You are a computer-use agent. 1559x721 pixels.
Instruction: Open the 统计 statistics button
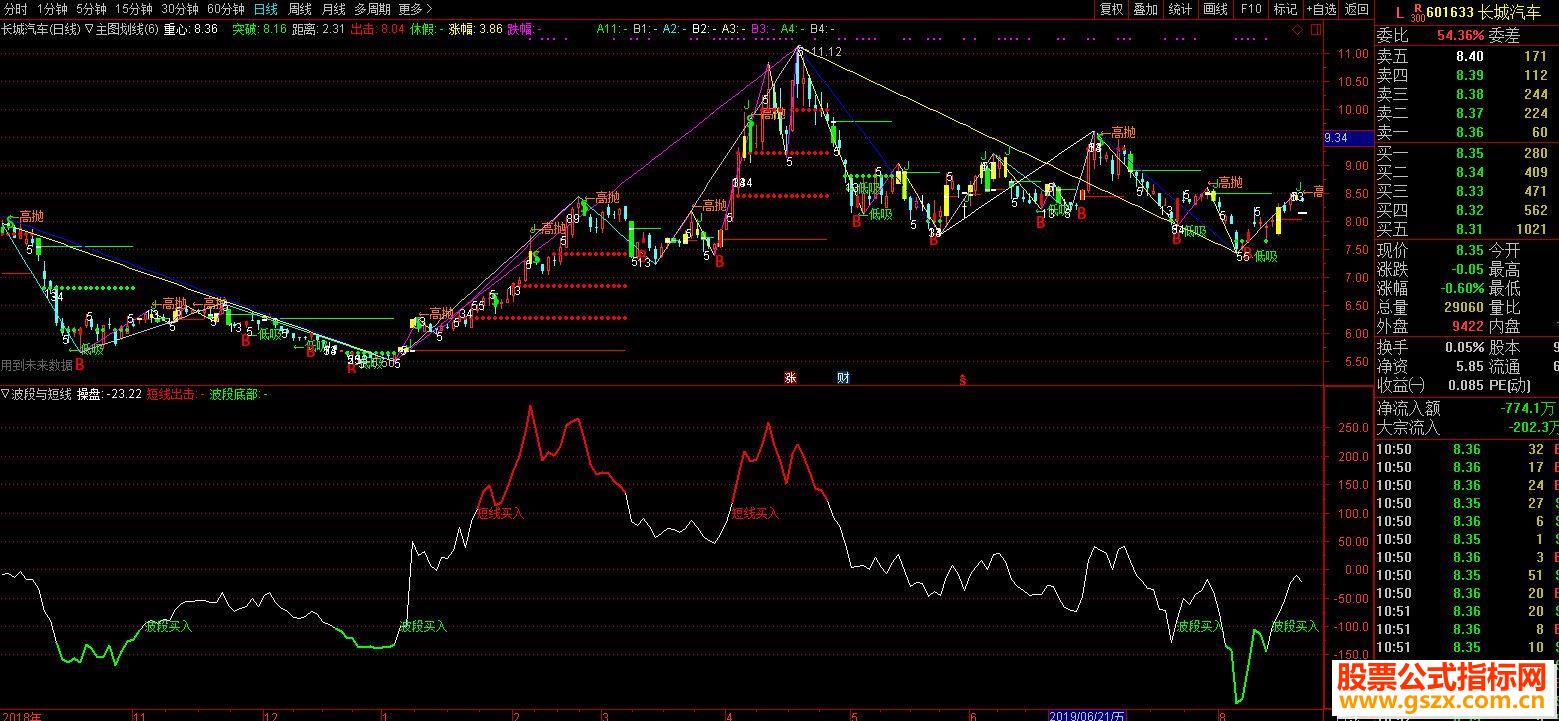[x=1180, y=9]
